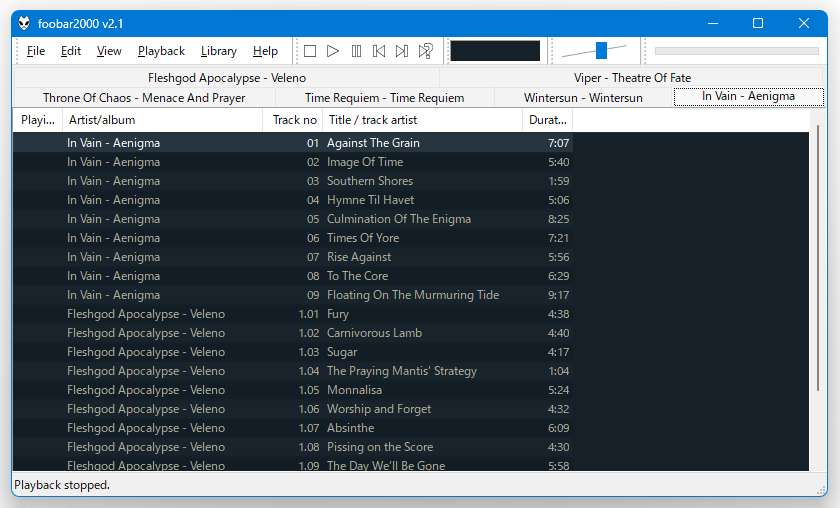Open the File menu
This screenshot has width=840, height=508.
tap(36, 51)
